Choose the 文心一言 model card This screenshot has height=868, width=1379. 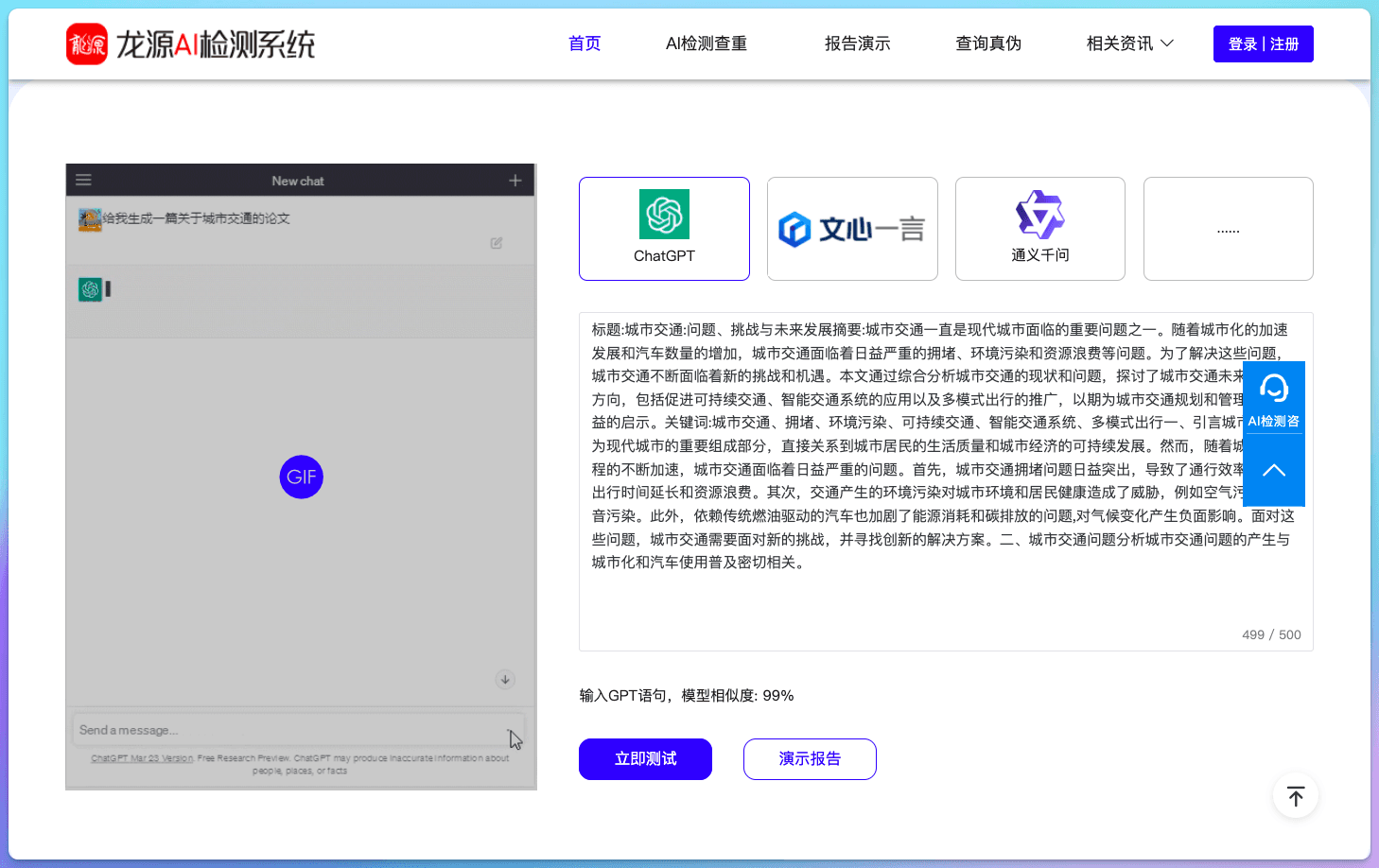(852, 229)
